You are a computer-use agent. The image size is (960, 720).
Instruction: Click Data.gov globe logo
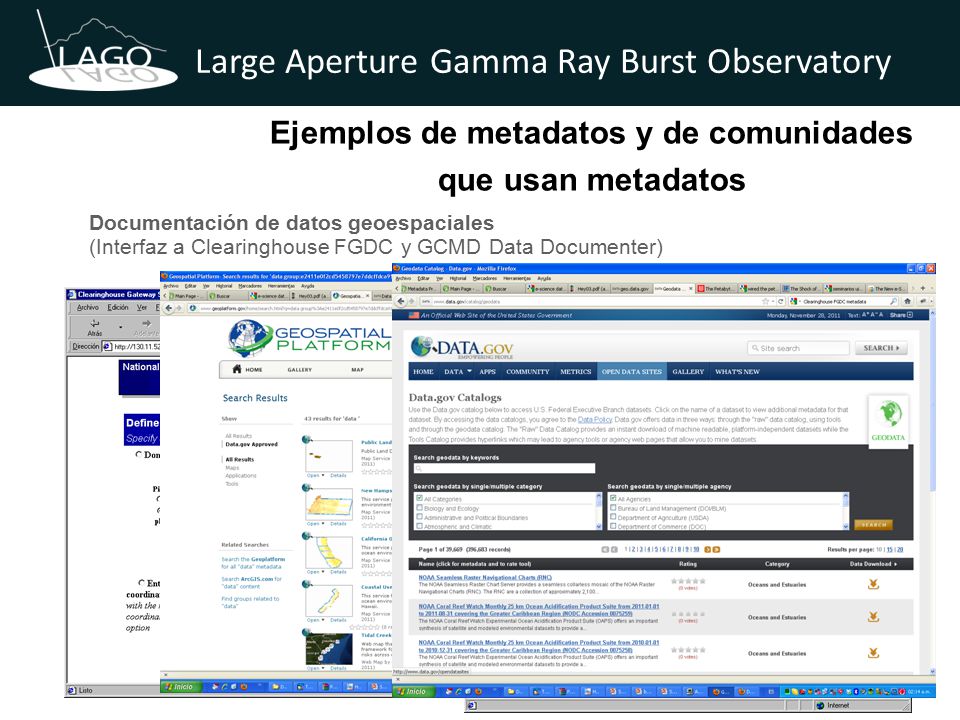click(421, 347)
